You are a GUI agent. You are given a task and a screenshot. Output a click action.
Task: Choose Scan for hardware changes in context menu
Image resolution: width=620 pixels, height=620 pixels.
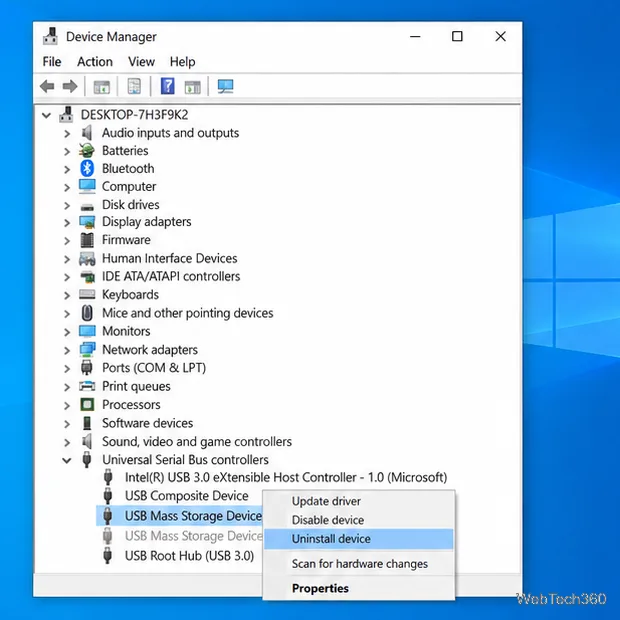click(359, 563)
